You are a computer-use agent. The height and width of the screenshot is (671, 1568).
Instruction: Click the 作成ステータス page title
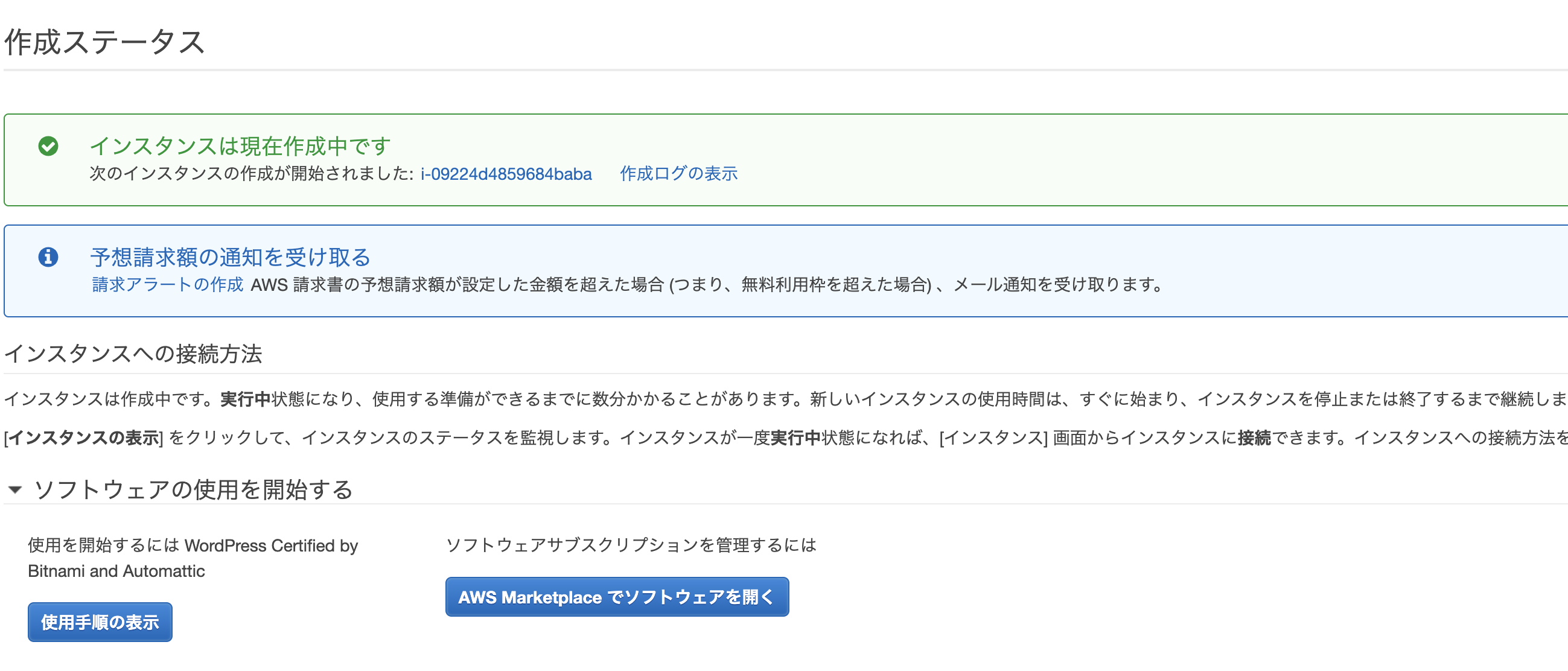coord(103,42)
